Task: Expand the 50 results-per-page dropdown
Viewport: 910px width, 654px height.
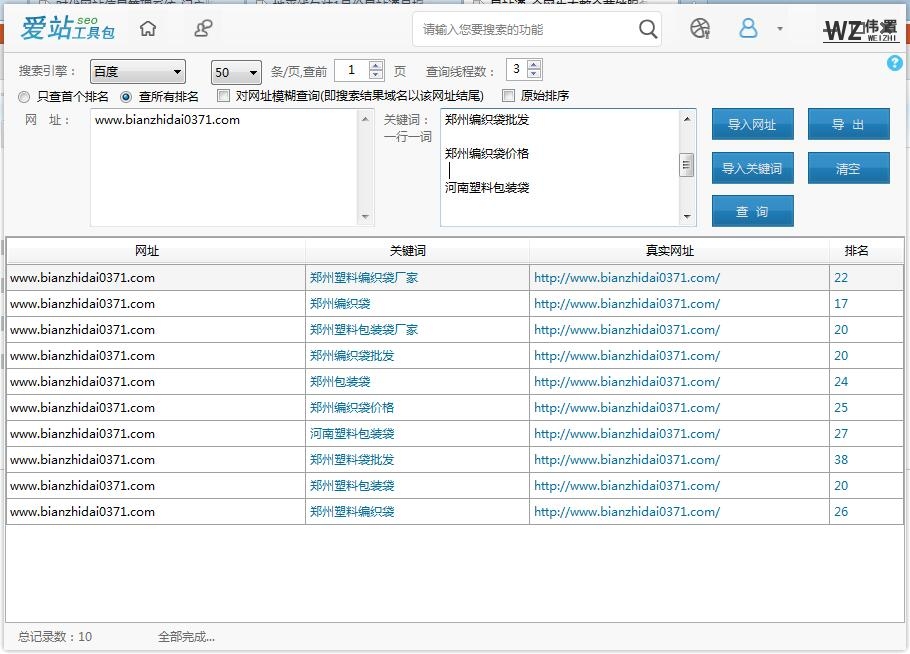Action: pyautogui.click(x=236, y=72)
